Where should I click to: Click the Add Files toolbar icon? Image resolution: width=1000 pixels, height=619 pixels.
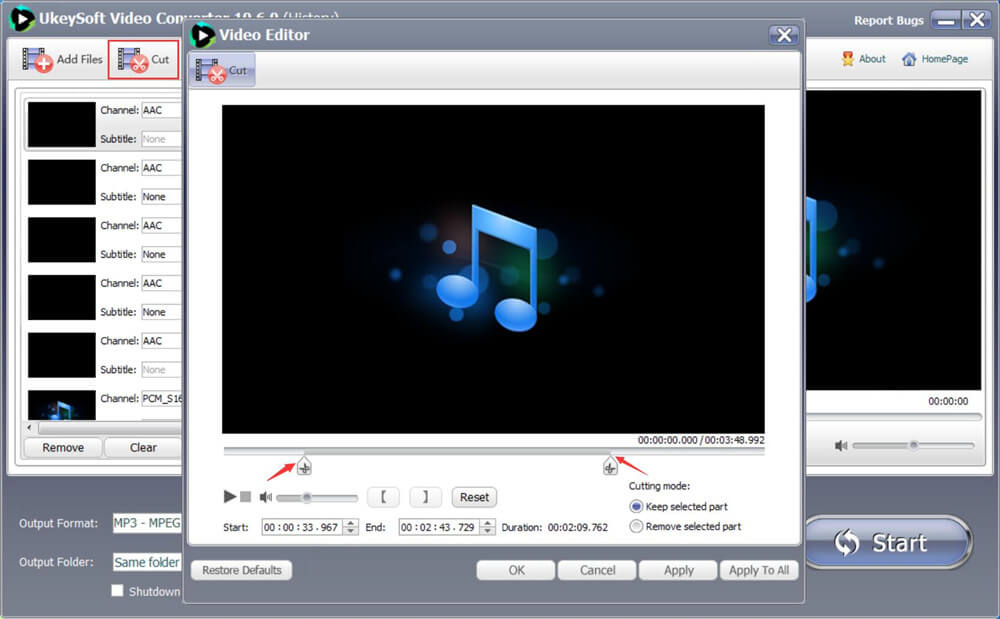point(38,60)
